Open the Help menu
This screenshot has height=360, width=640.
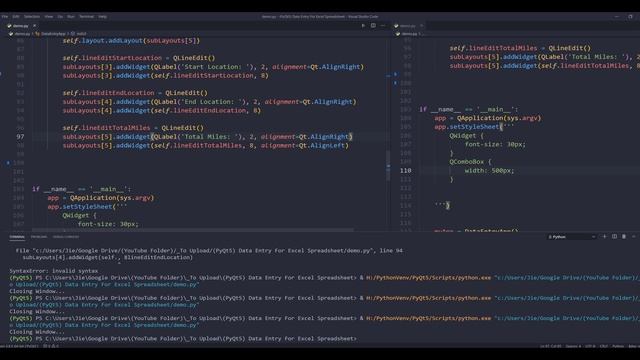[102, 17]
